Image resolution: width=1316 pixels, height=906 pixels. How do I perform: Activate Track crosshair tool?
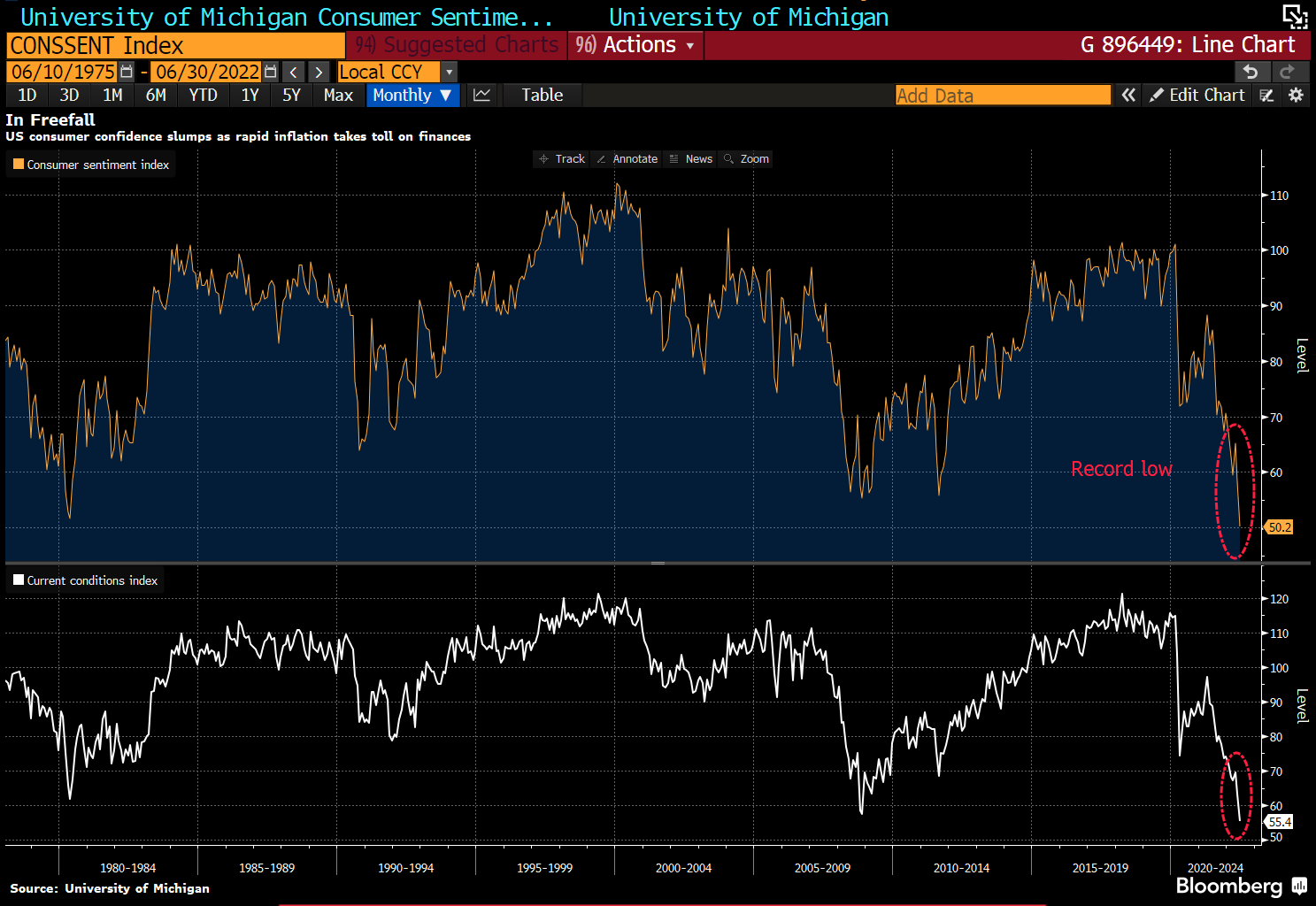pyautogui.click(x=562, y=159)
